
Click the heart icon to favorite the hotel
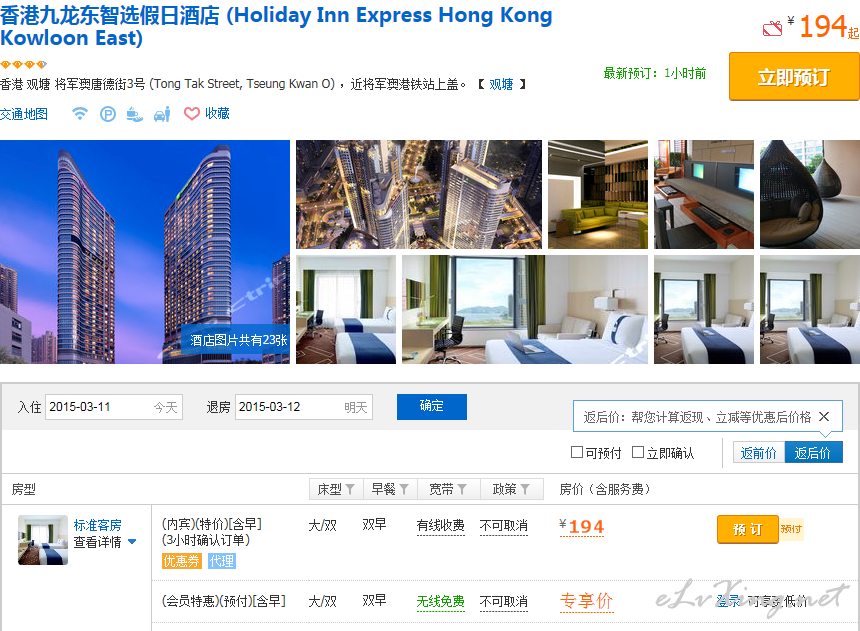point(191,114)
